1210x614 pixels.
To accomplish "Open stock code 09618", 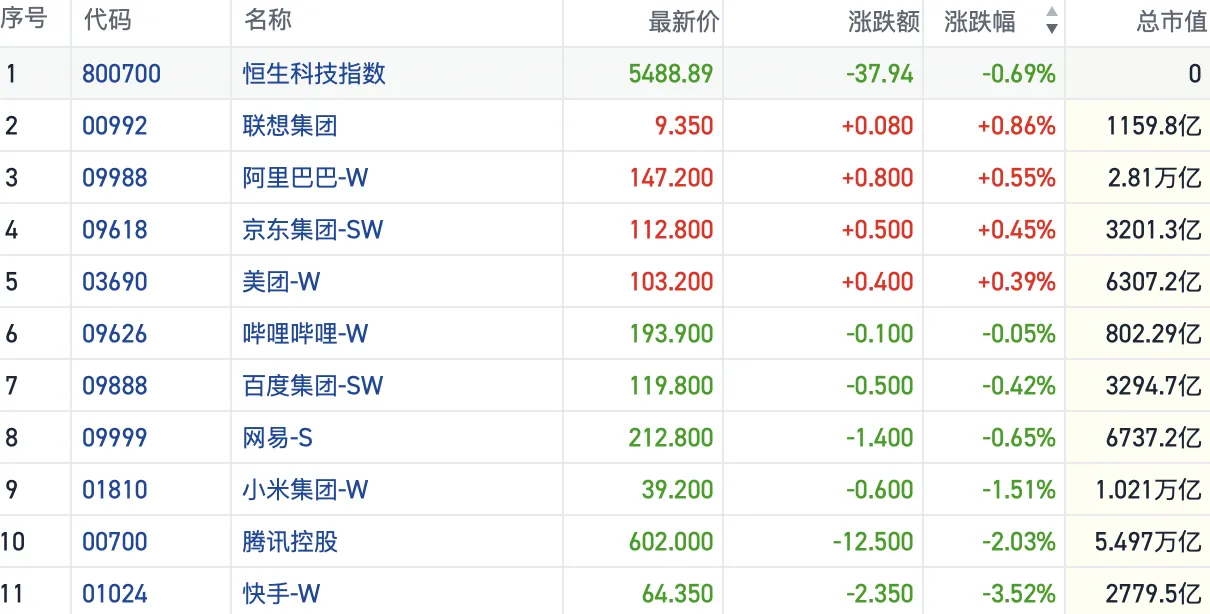I will click(x=115, y=230).
